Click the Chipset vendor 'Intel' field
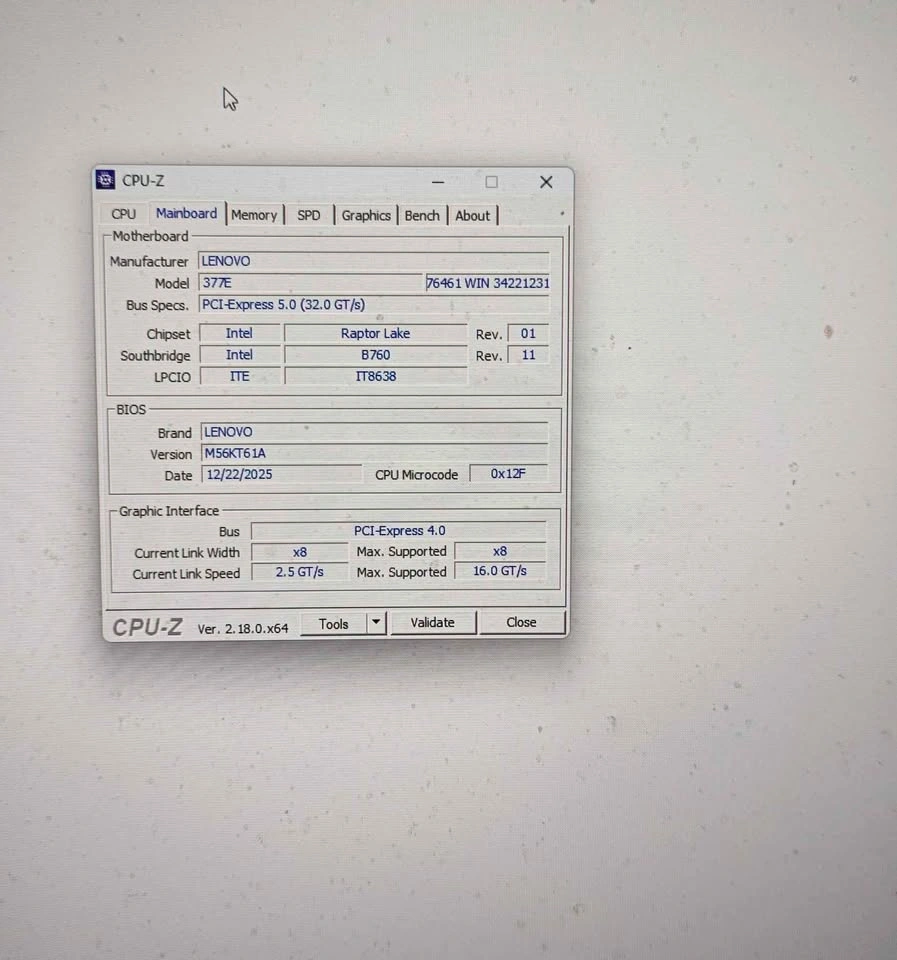Viewport: 897px width, 960px height. (x=239, y=333)
